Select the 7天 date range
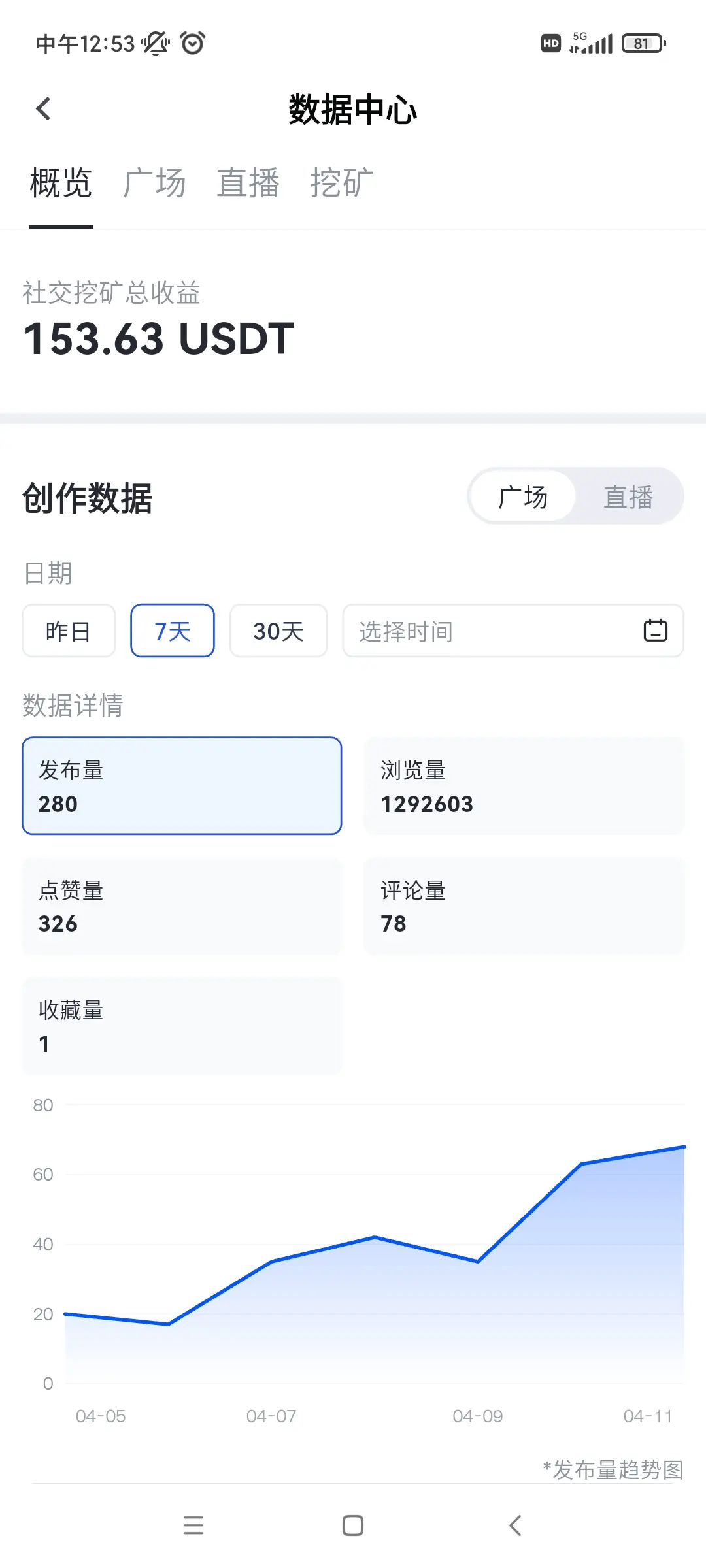 [173, 630]
